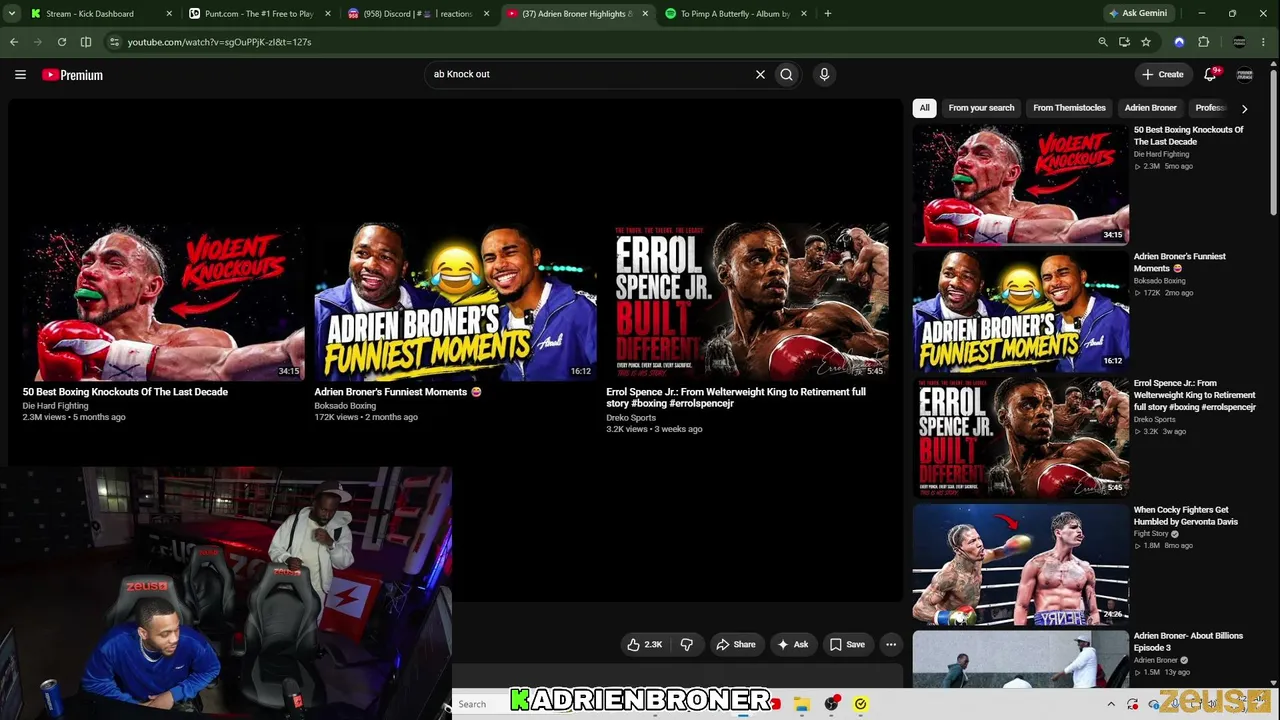Open the page zoom magnifier in address bar
Image resolution: width=1280 pixels, height=720 pixels.
point(1103,42)
